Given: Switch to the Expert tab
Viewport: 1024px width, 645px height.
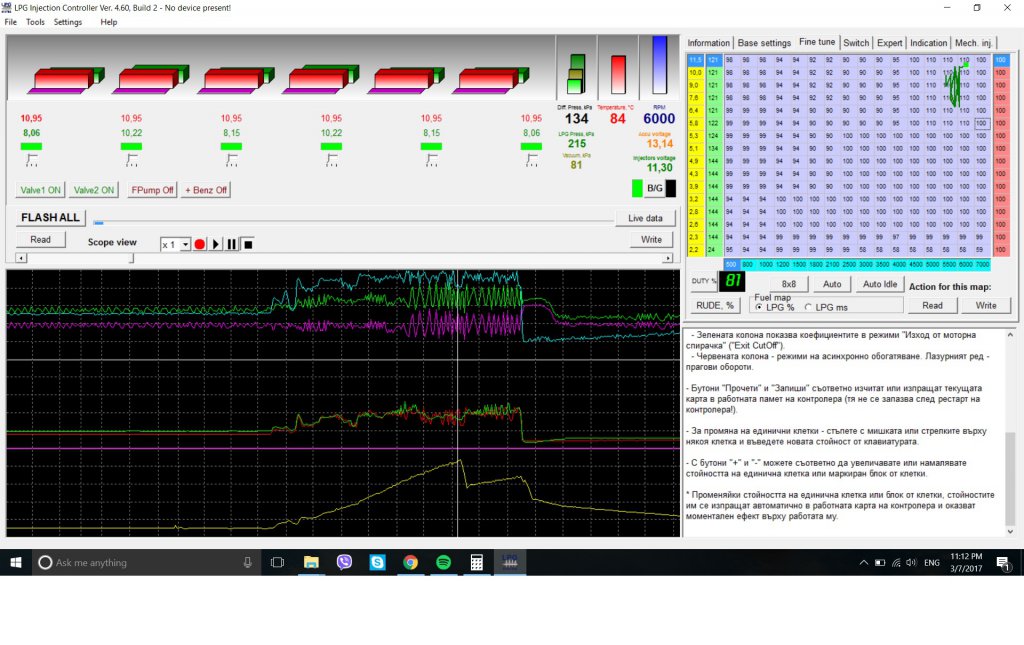Looking at the screenshot, I should [x=889, y=43].
